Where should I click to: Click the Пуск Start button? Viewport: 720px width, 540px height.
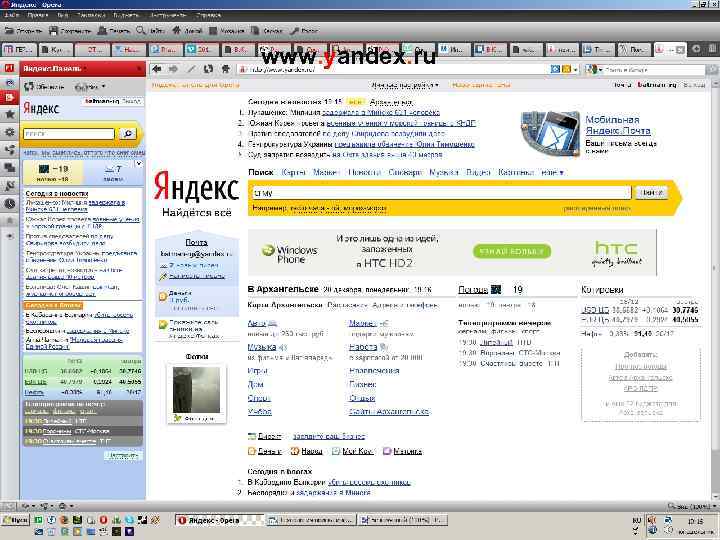(15, 520)
